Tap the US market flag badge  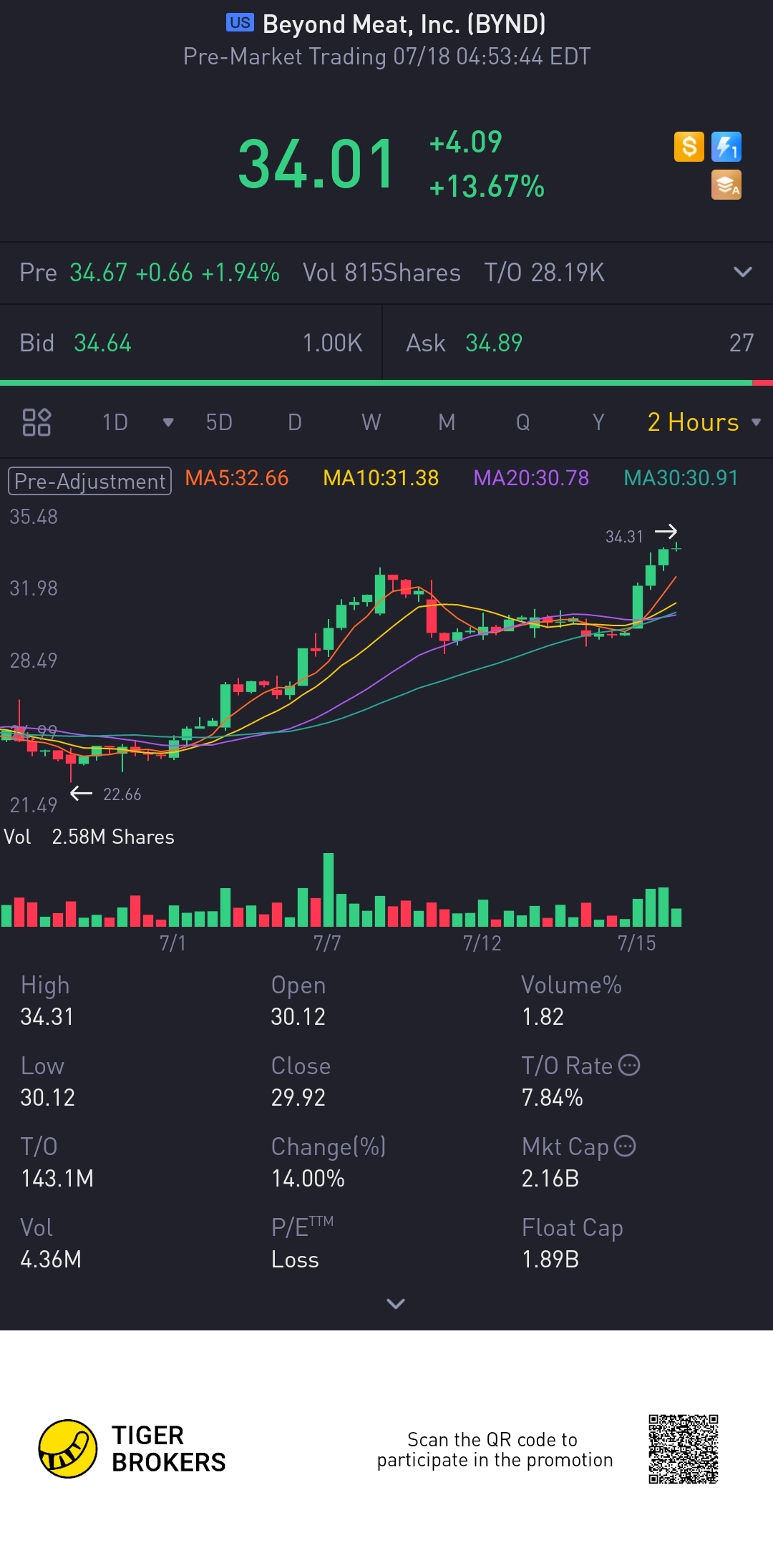(240, 23)
